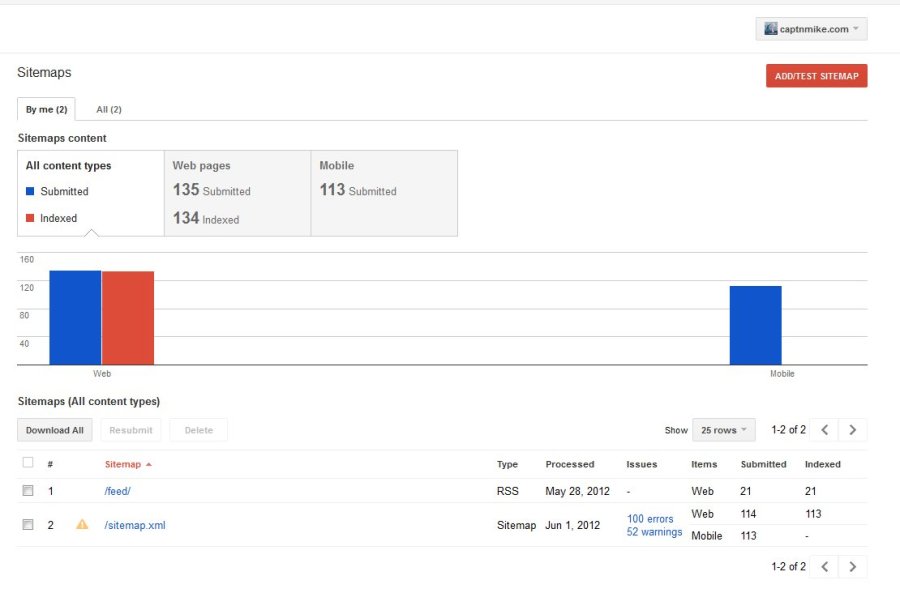This screenshot has width=900, height=593.
Task: Click sort arrow next to Sitemap header
Action: tap(149, 465)
